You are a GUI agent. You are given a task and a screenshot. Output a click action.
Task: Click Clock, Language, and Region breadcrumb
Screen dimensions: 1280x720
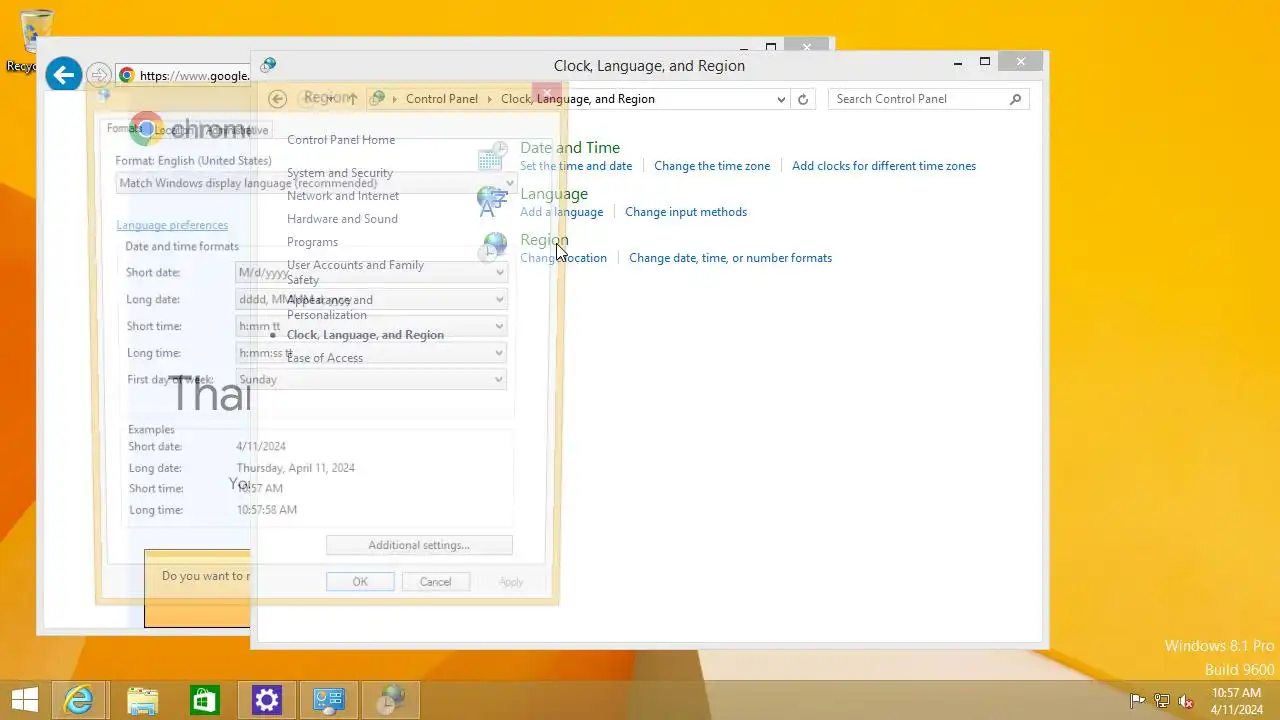pos(578,99)
